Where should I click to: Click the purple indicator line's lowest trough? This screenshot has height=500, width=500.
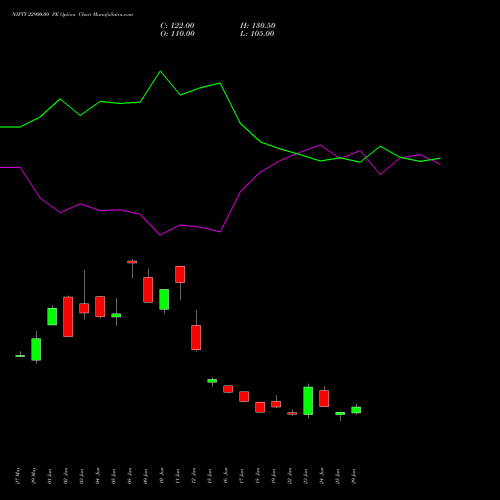160,235
